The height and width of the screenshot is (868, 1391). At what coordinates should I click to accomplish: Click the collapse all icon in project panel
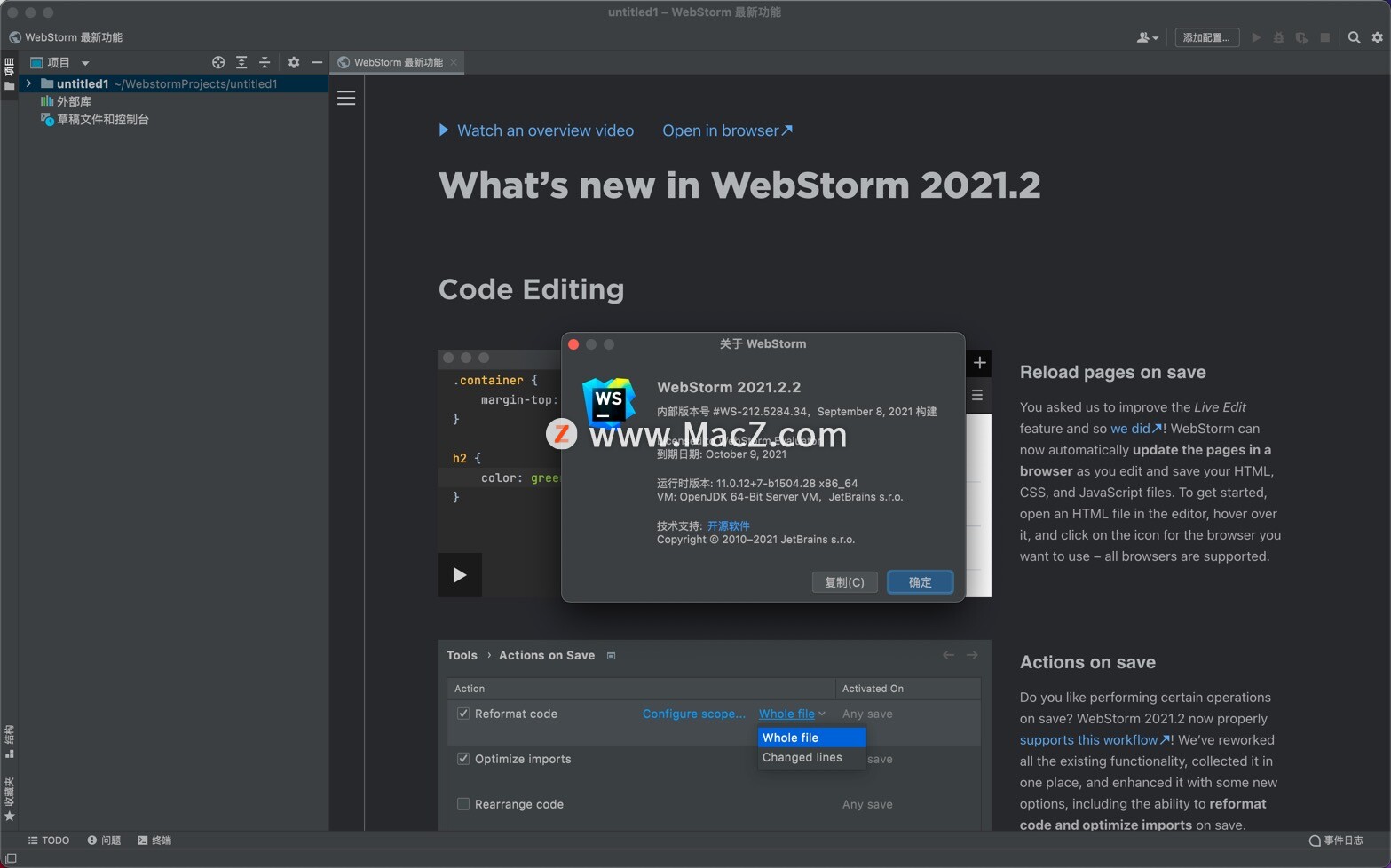pyautogui.click(x=265, y=62)
